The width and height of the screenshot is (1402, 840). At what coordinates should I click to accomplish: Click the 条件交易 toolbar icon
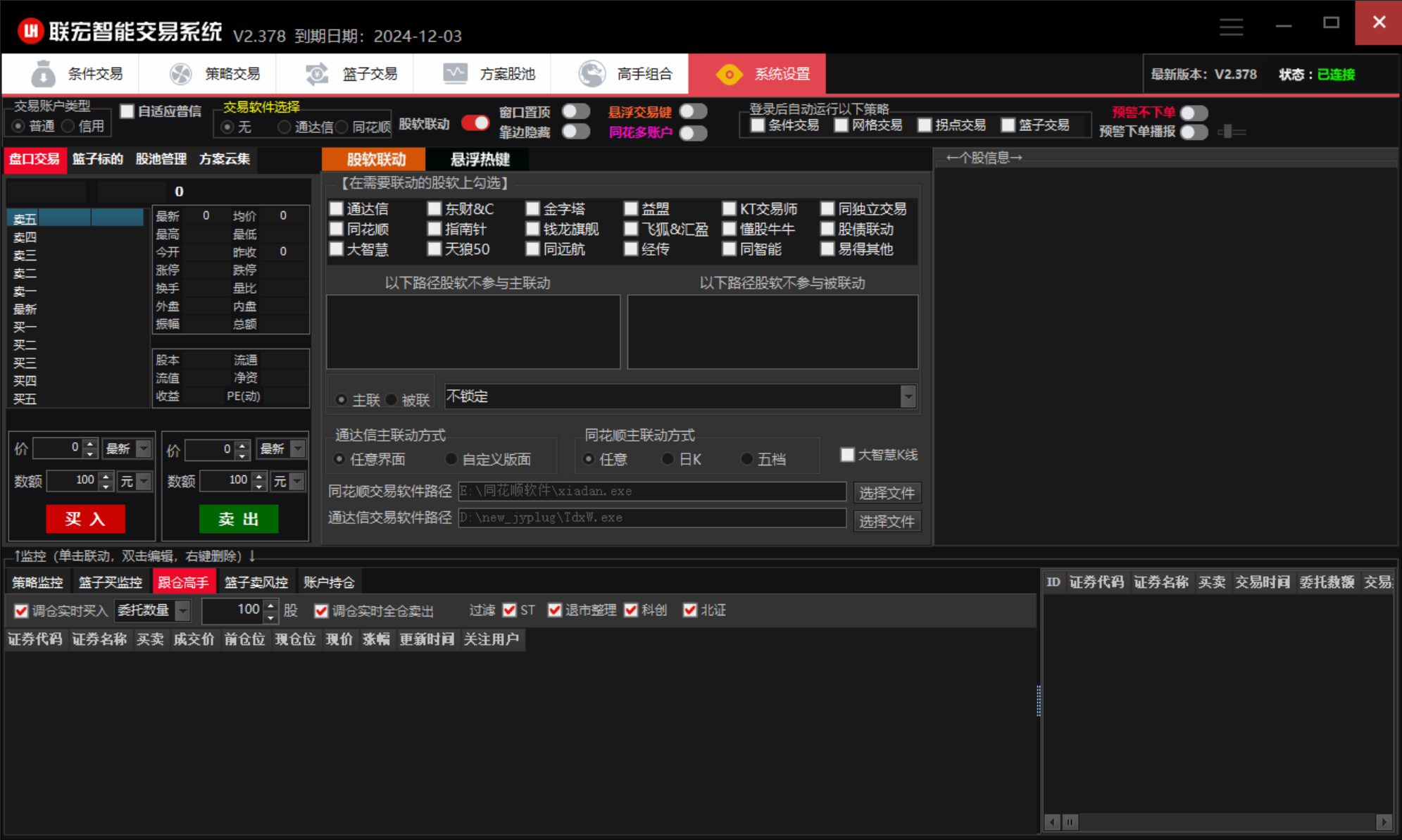click(44, 73)
